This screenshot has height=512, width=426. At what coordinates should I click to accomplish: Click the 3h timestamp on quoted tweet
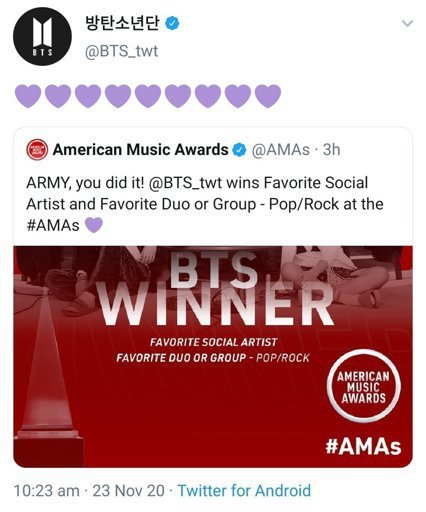pos(331,150)
